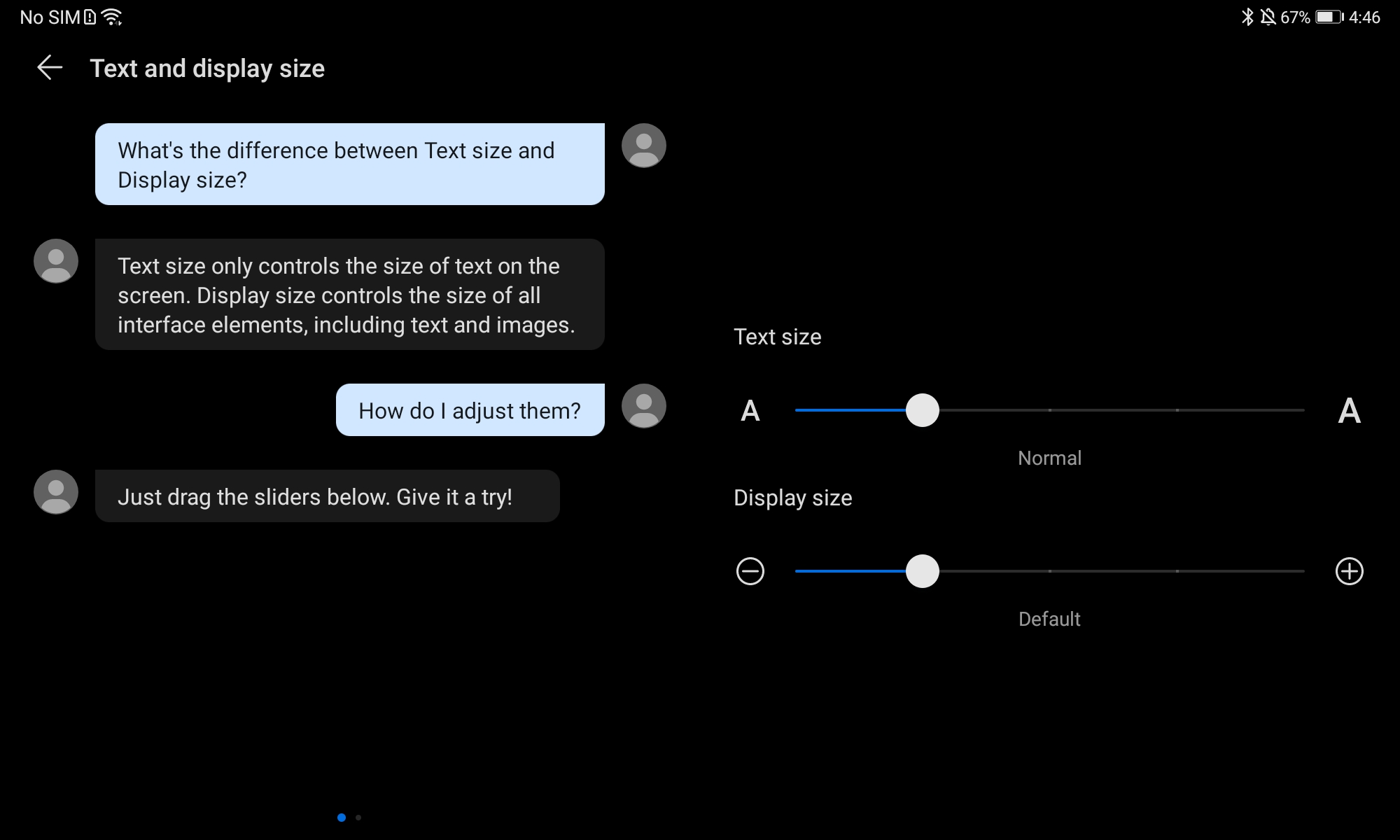Tap the battery indicator icon

[1329, 17]
